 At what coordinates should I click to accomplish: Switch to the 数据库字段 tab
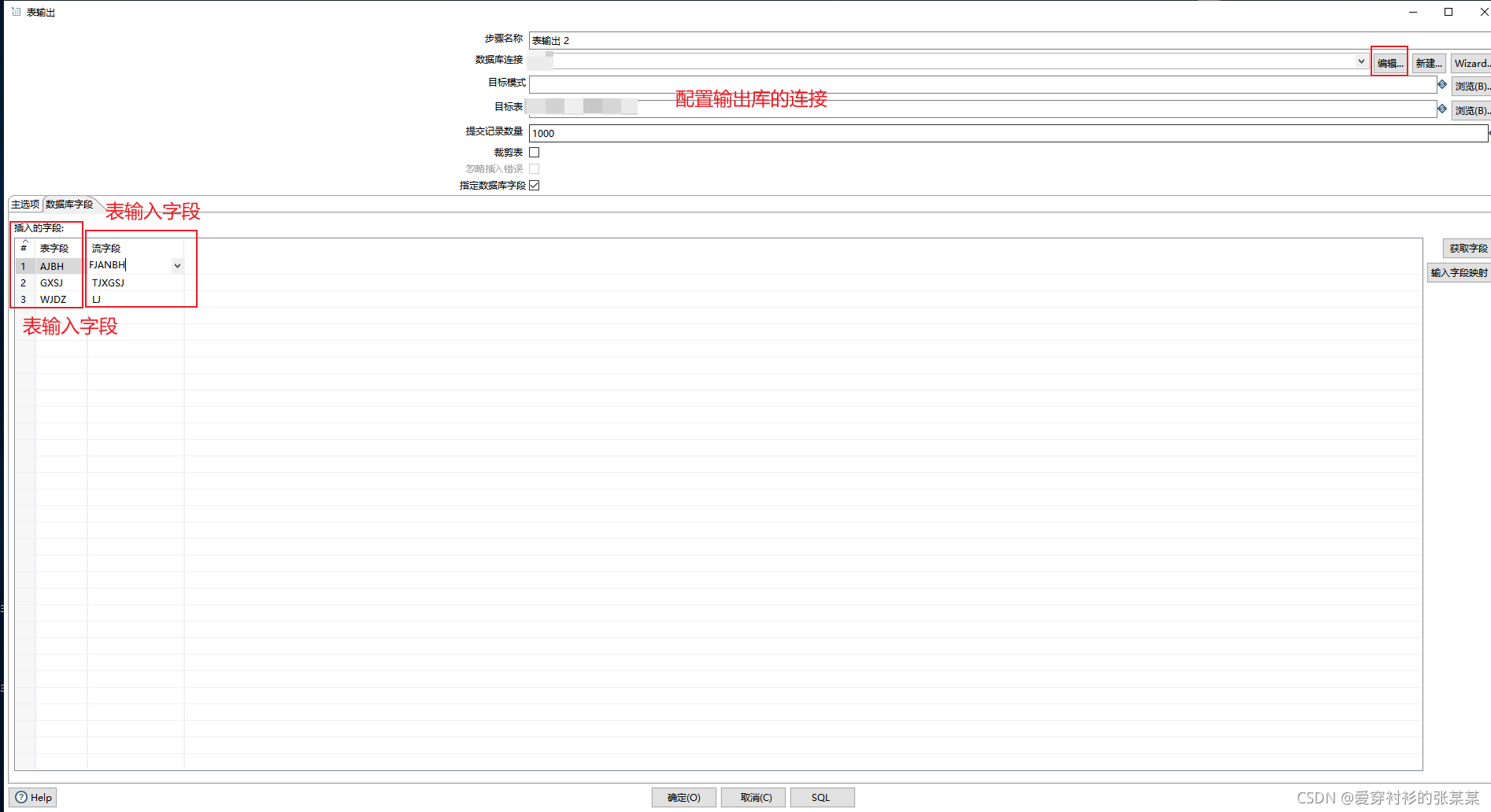click(69, 204)
